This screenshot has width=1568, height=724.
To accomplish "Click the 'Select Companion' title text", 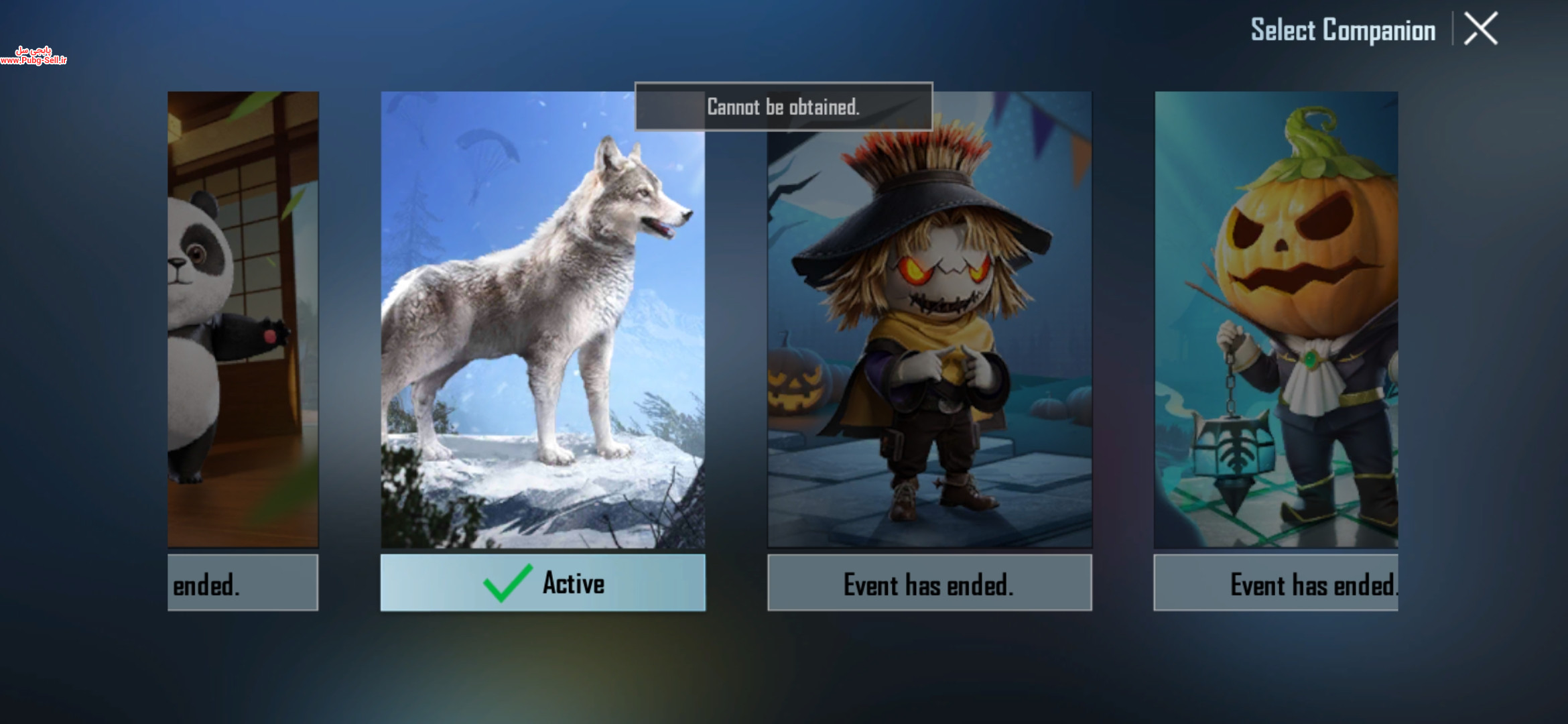I will (x=1343, y=30).
